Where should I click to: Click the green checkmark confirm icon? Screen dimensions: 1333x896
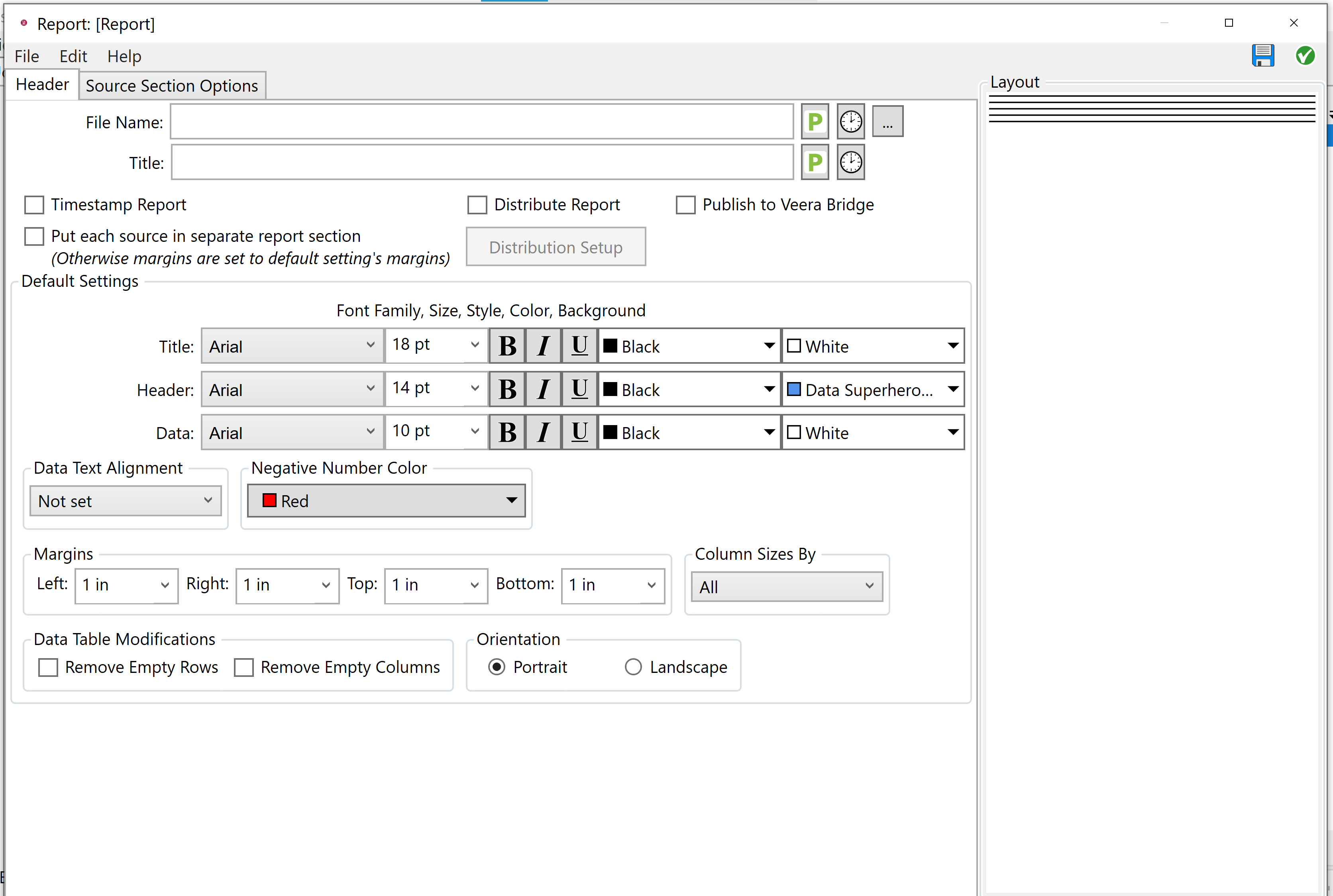pos(1305,55)
